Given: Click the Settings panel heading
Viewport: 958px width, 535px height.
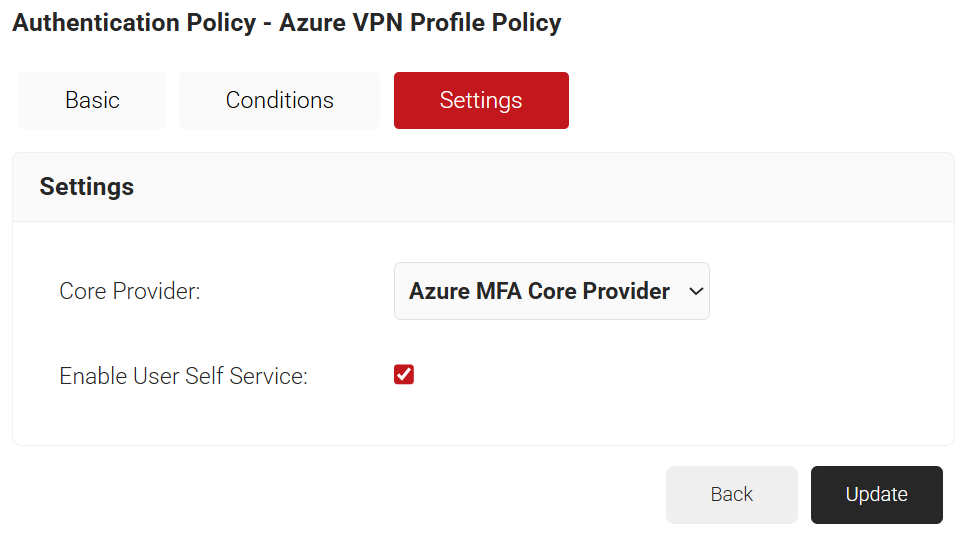Looking at the screenshot, I should coord(87,187).
